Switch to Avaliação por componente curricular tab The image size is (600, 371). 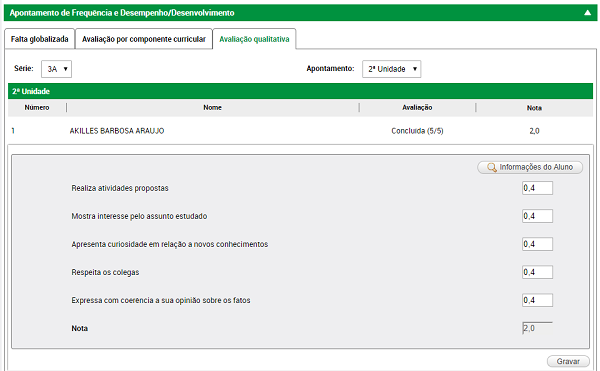(144, 39)
